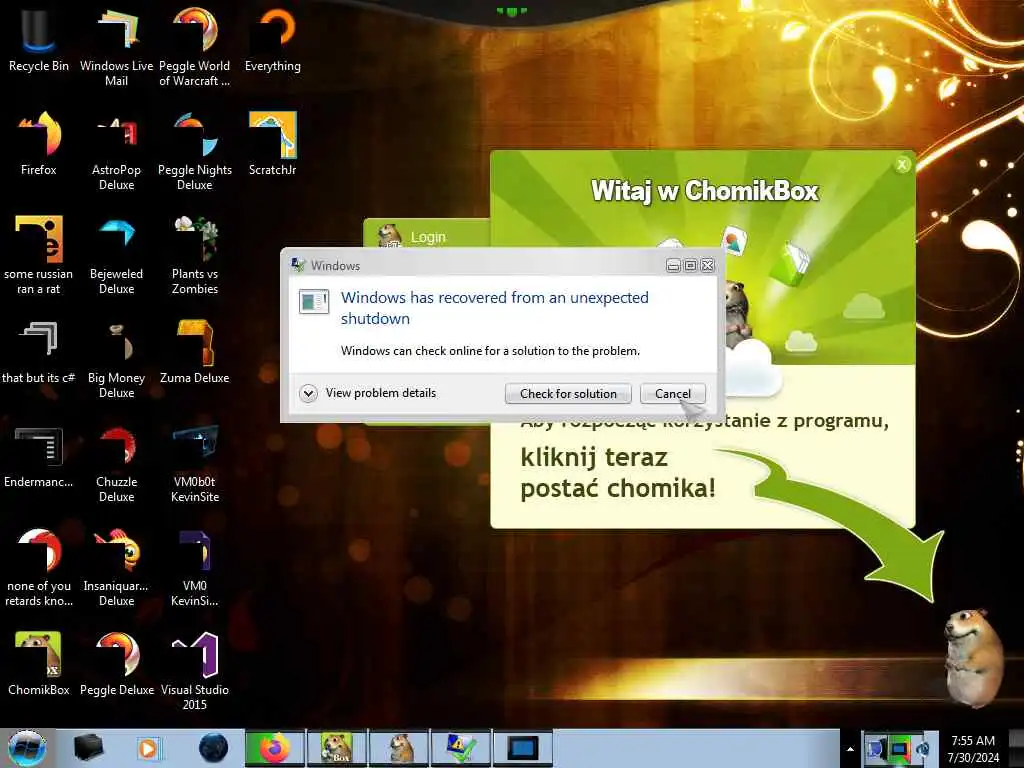Select the VM0b0t KevinSite desktop icon
Image resolution: width=1024 pixels, height=768 pixels.
tap(195, 462)
